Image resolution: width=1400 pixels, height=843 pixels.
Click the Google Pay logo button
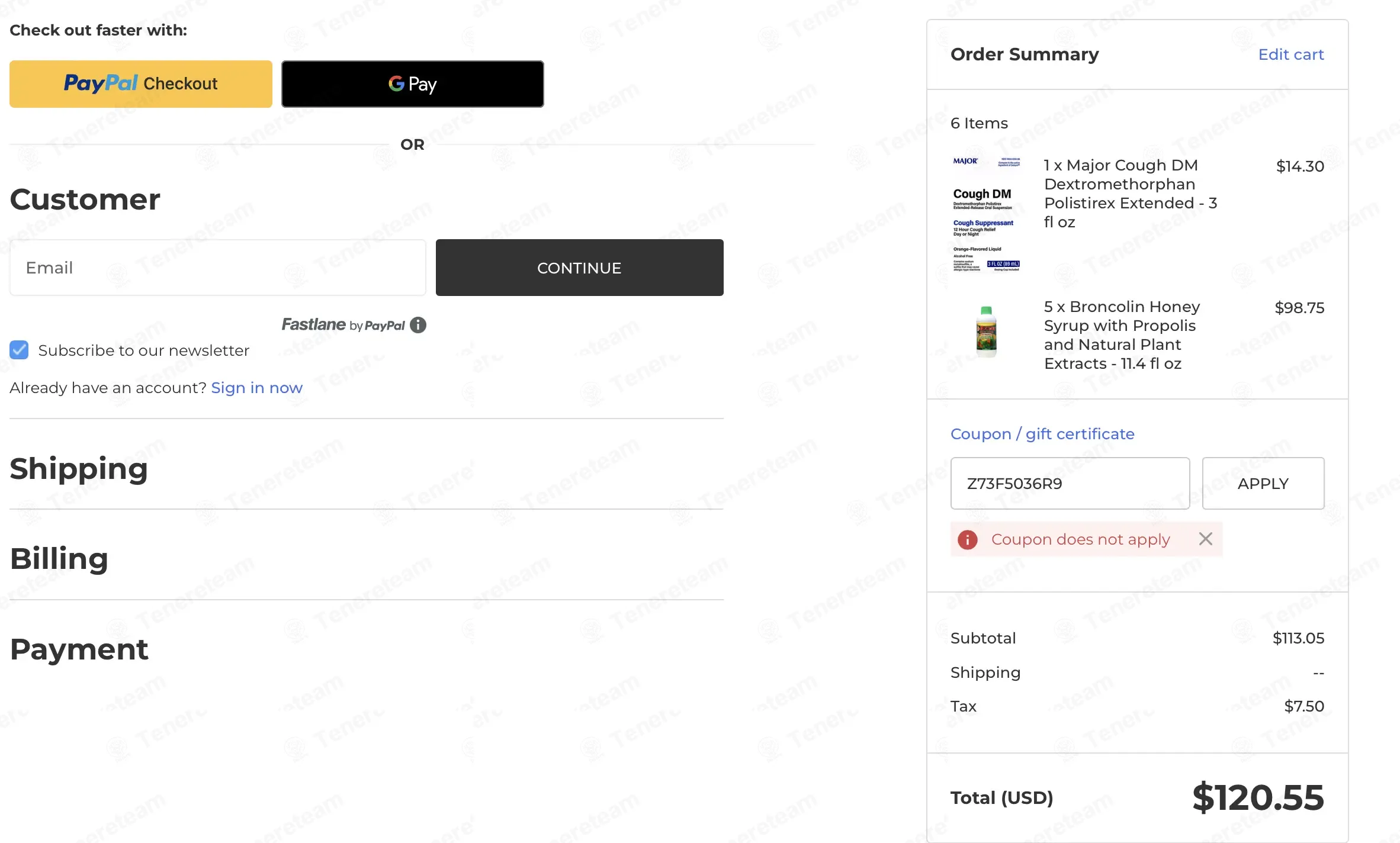(412, 83)
